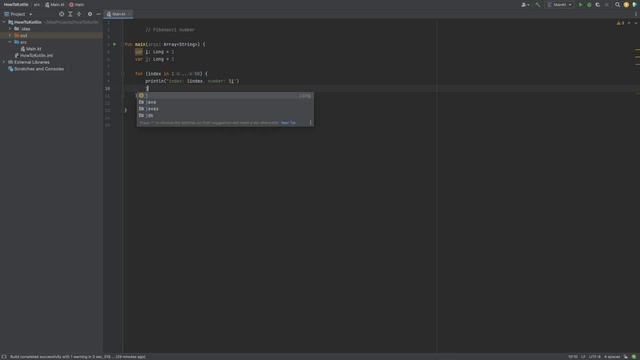Select Main.kt file in project tree
640x360 pixels.
tap(31, 49)
